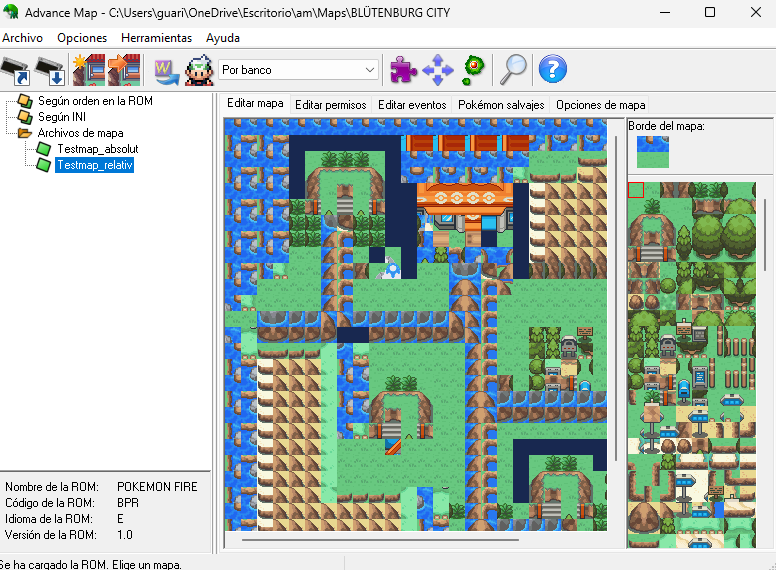Open the 'Por banco' sorting dropdown
The image size is (776, 570).
pyautogui.click(x=298, y=70)
